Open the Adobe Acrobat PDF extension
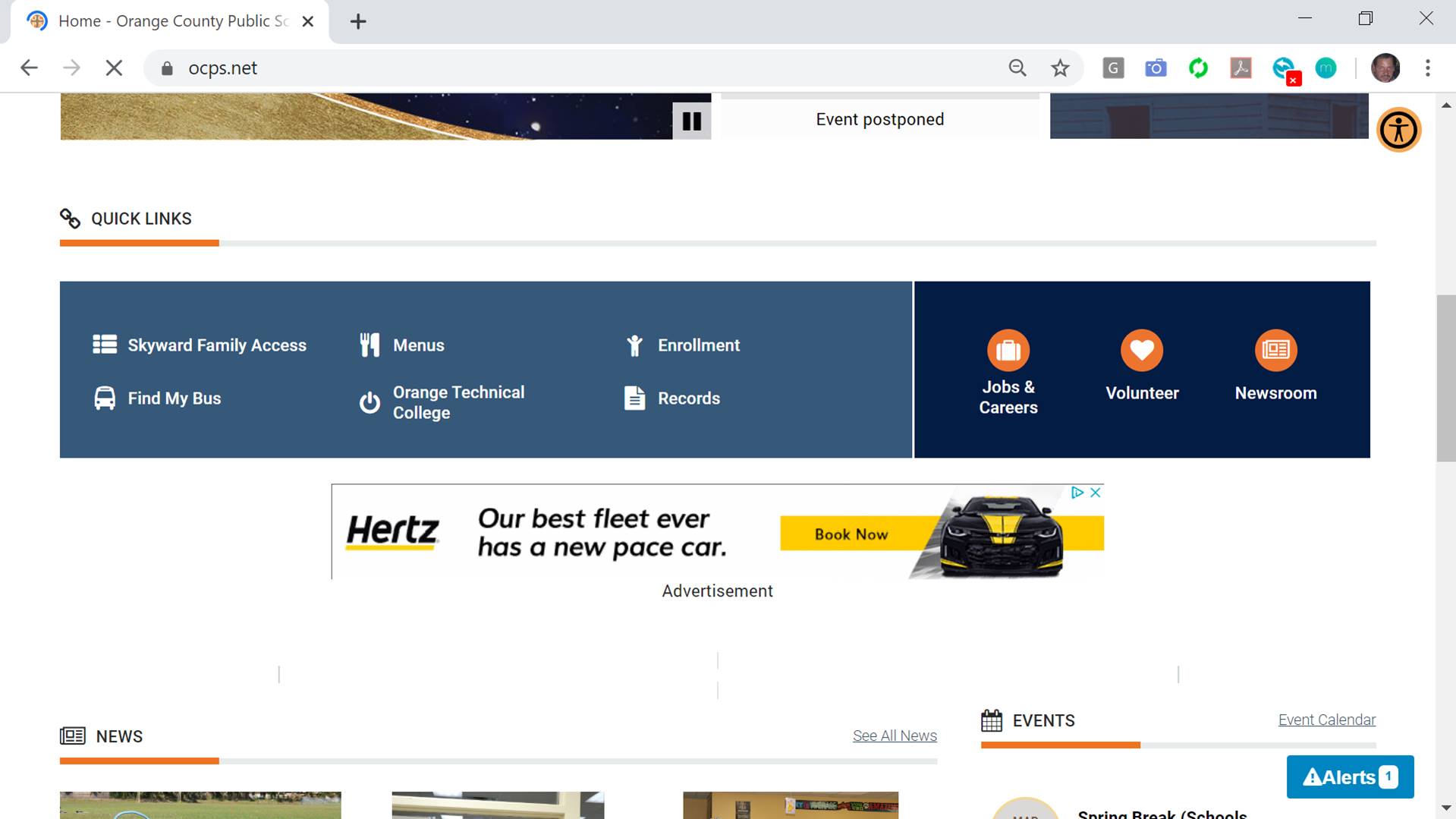The image size is (1456, 819). (x=1241, y=68)
